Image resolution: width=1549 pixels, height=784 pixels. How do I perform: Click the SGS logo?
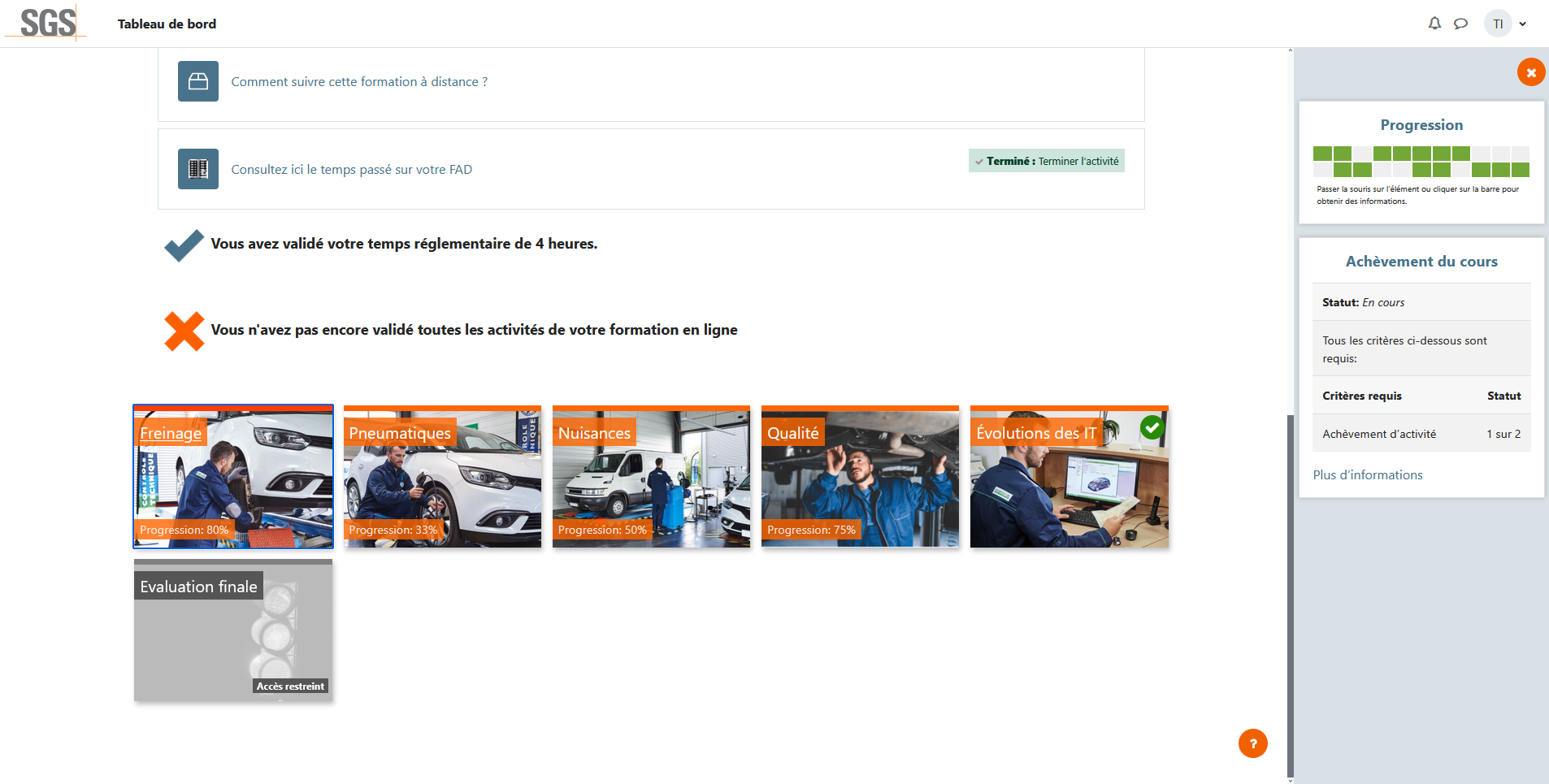pos(48,23)
